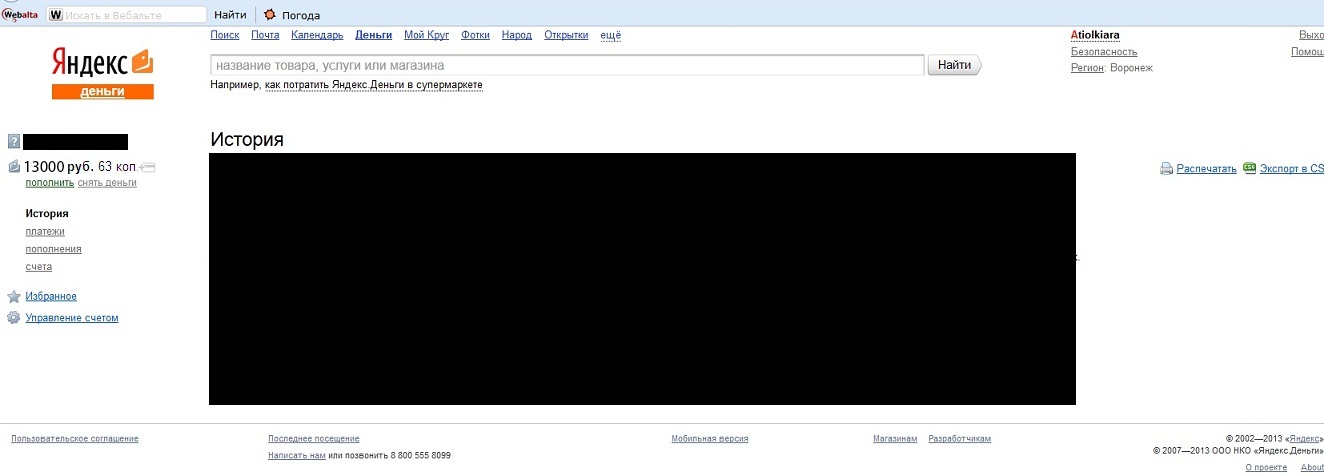Open the Atiolkiara user name menu
This screenshot has height=476, width=1324.
tap(1095, 35)
